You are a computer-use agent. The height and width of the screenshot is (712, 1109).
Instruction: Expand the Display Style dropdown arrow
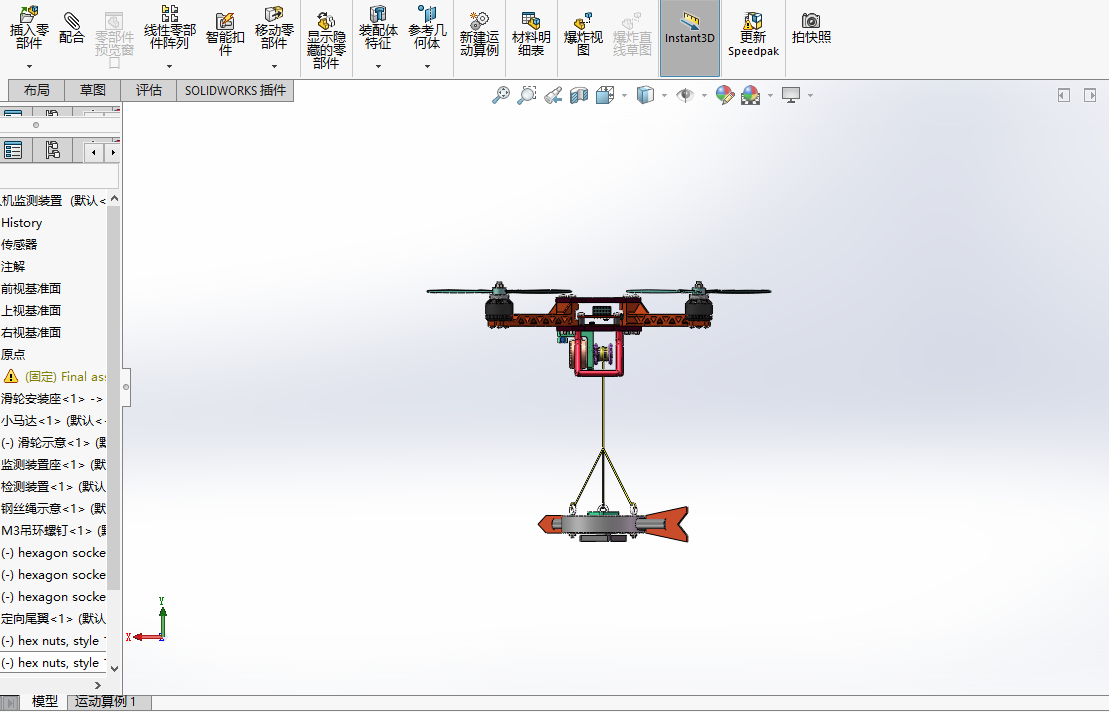point(664,95)
